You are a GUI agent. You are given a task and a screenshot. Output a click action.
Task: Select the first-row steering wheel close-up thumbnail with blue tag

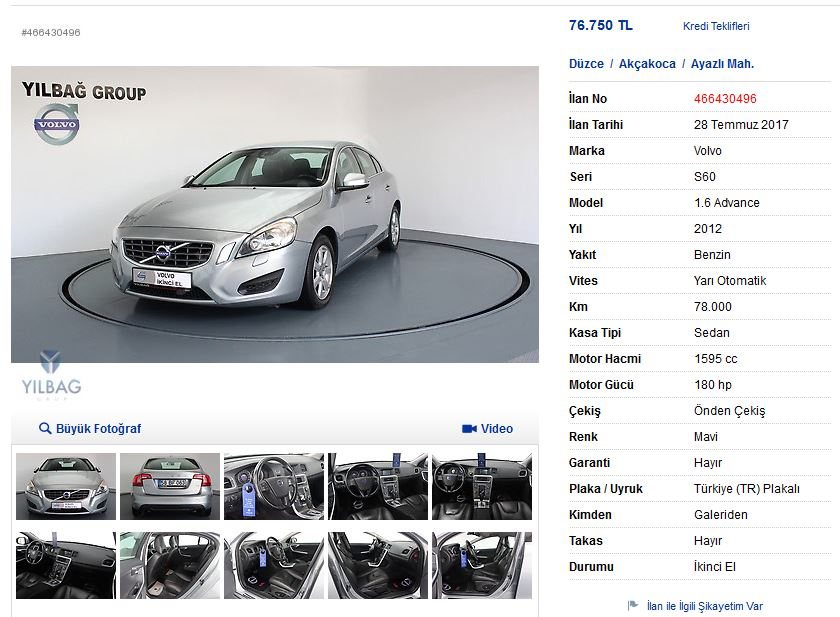point(274,486)
